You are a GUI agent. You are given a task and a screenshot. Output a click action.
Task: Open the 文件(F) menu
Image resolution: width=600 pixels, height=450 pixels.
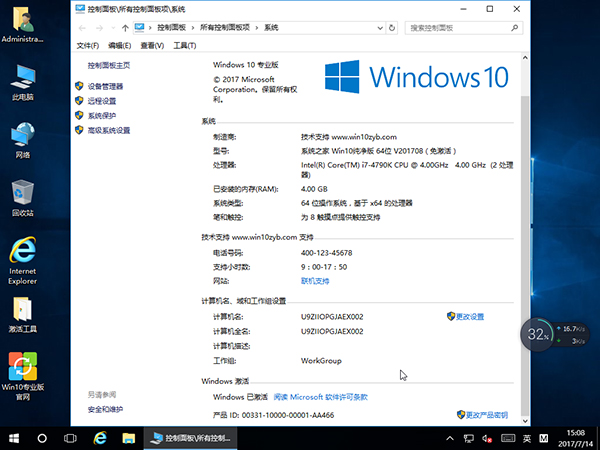(x=87, y=45)
